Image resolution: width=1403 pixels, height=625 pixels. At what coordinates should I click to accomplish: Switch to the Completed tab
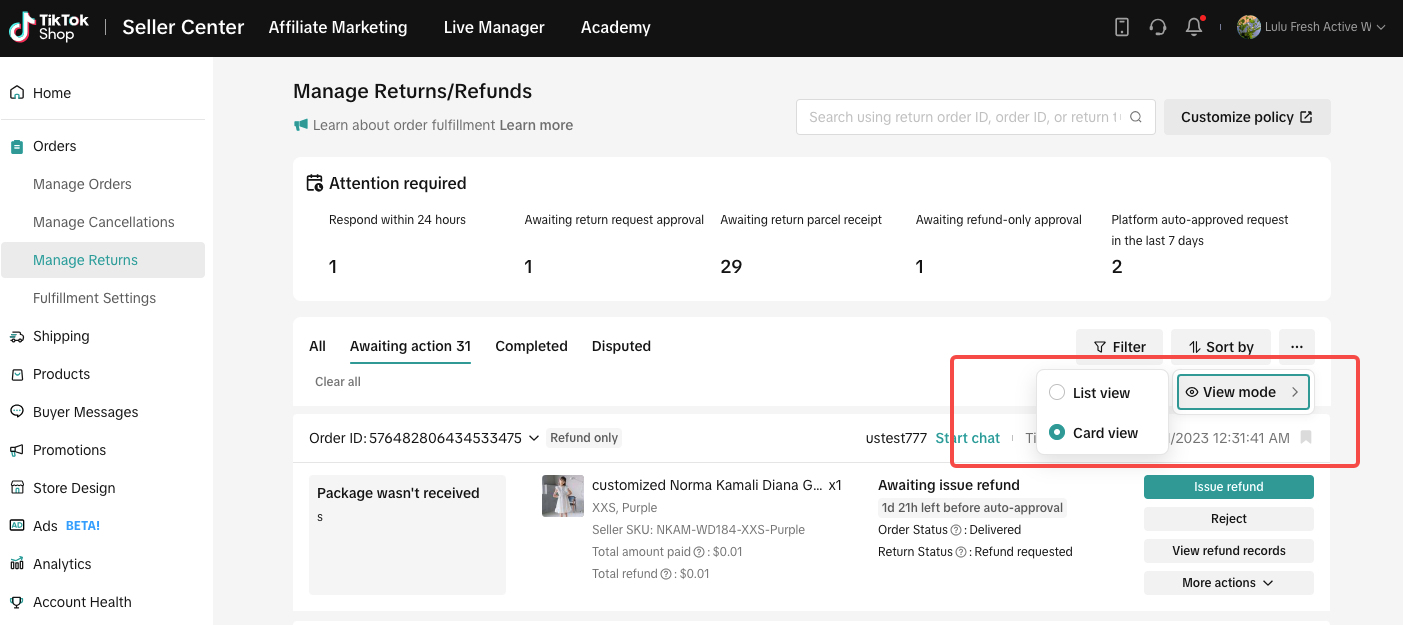pos(531,346)
